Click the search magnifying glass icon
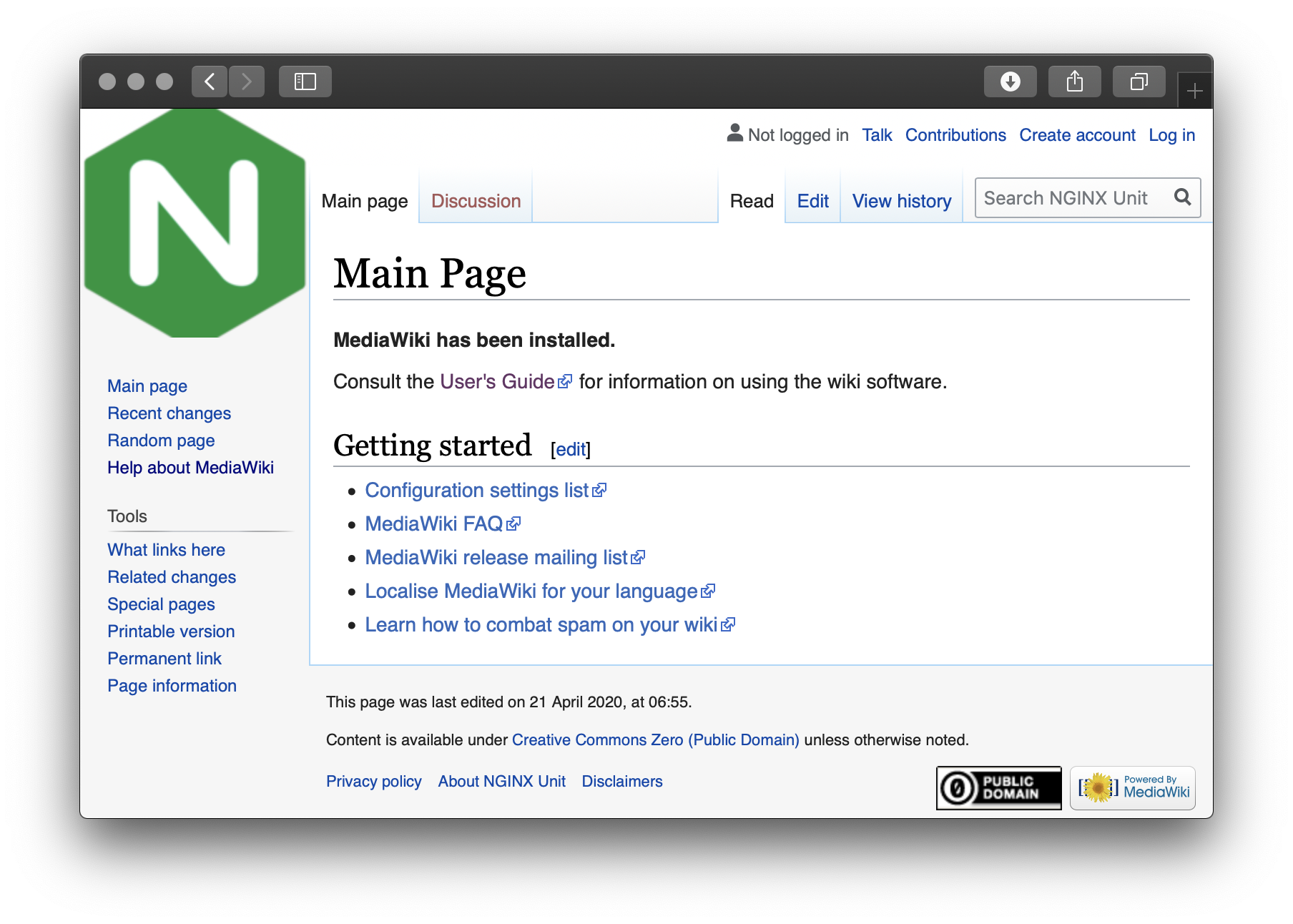This screenshot has width=1293, height=924. click(1183, 197)
